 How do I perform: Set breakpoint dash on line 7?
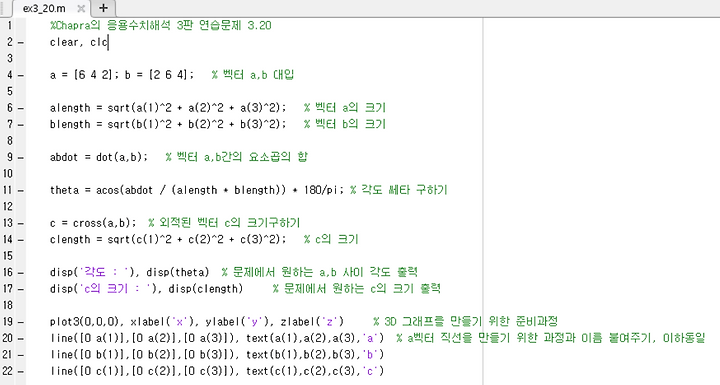point(21,125)
